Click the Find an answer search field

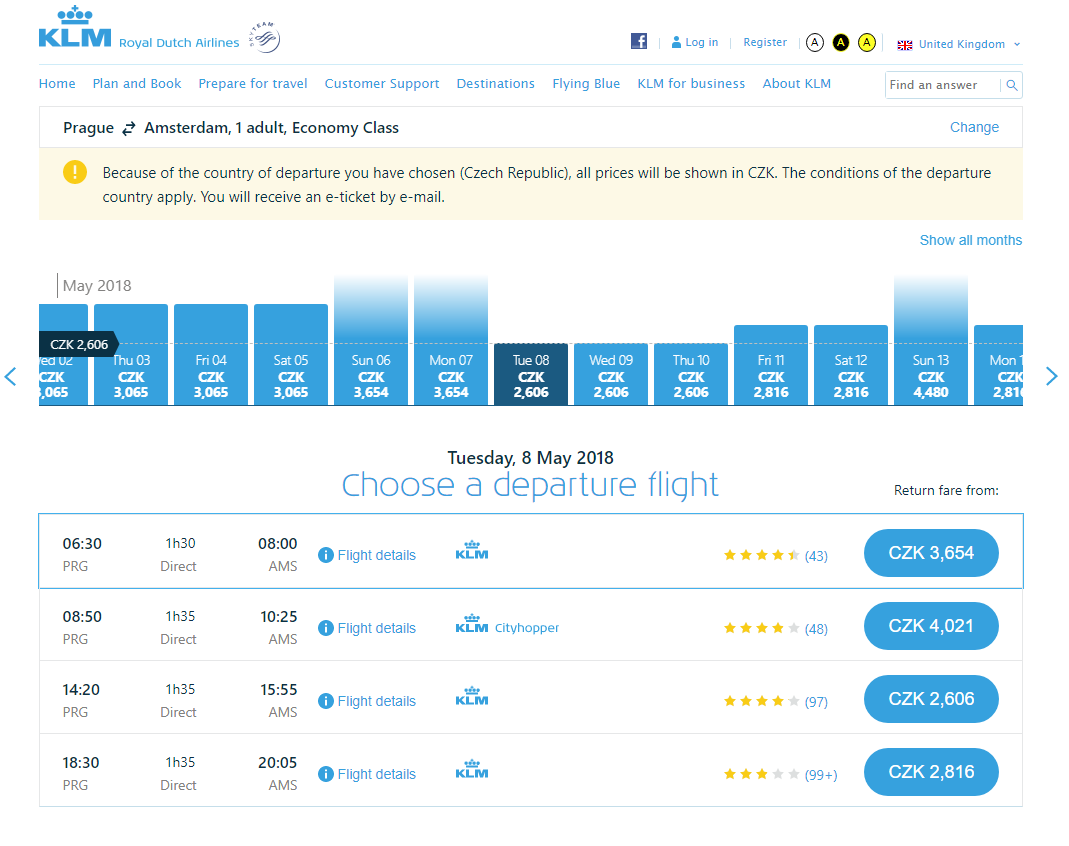pyautogui.click(x=943, y=85)
